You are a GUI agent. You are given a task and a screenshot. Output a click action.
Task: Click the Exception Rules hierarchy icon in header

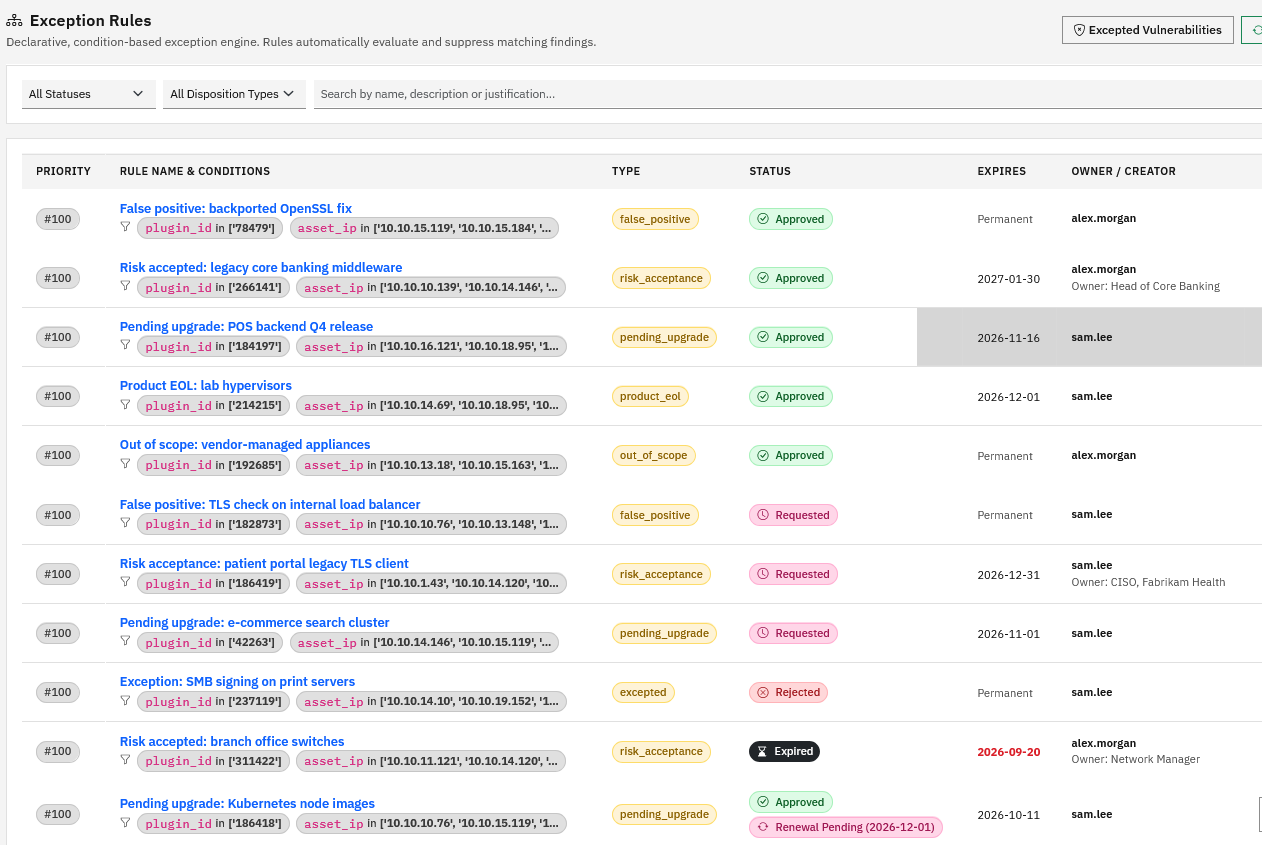(14, 21)
